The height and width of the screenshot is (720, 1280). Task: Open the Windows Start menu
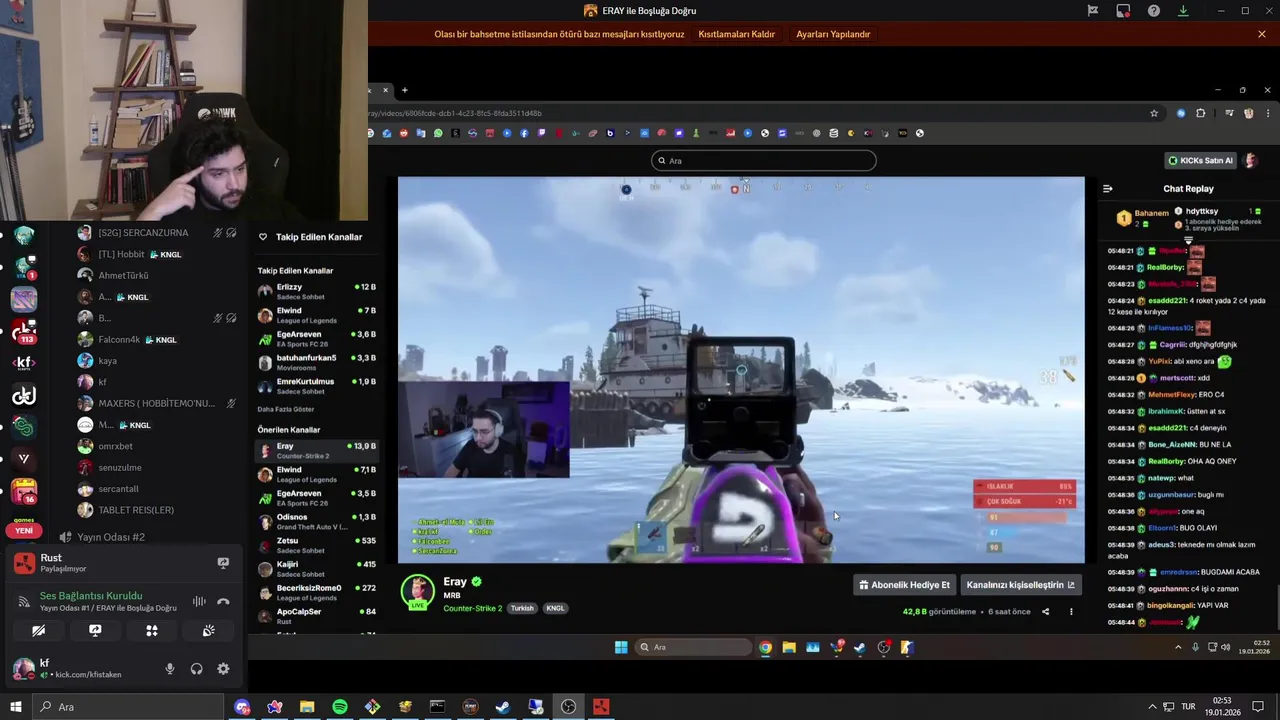15,707
